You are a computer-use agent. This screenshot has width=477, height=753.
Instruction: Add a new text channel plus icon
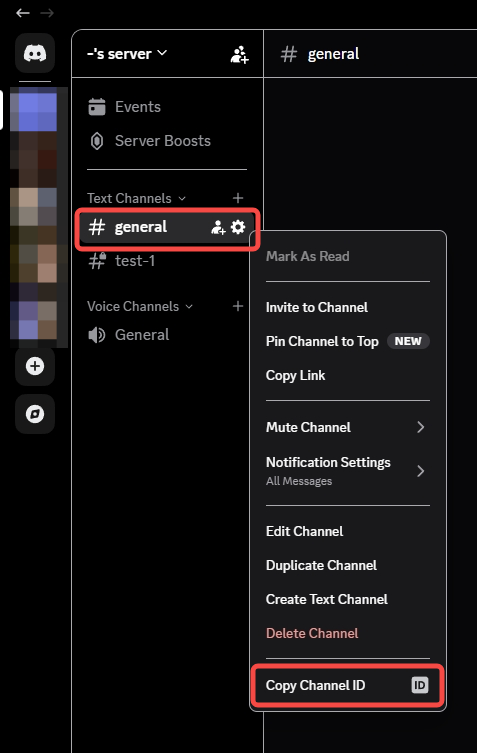[238, 198]
